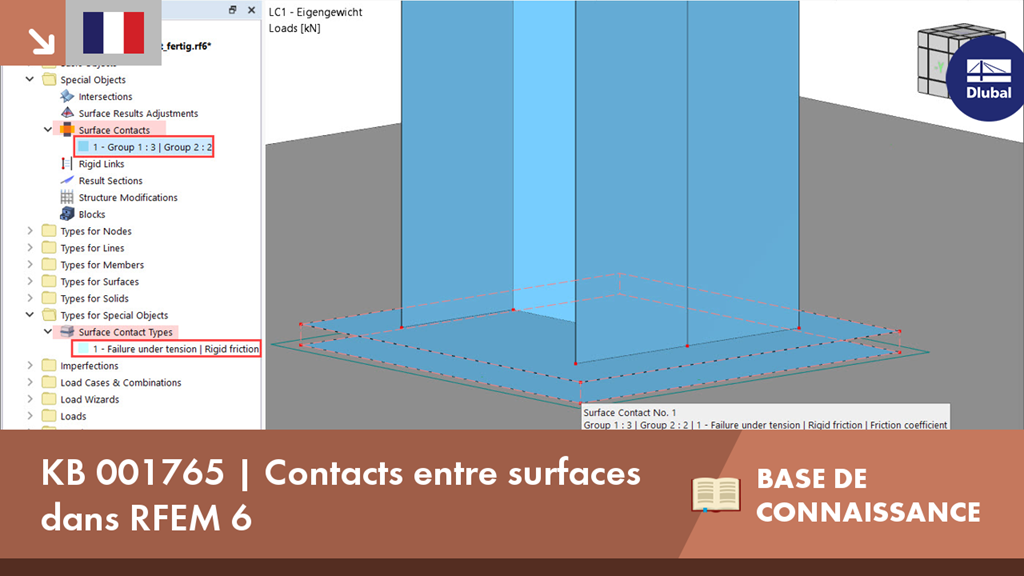Collapse the Types for Special Objects node
1024x576 pixels.
(x=30, y=315)
